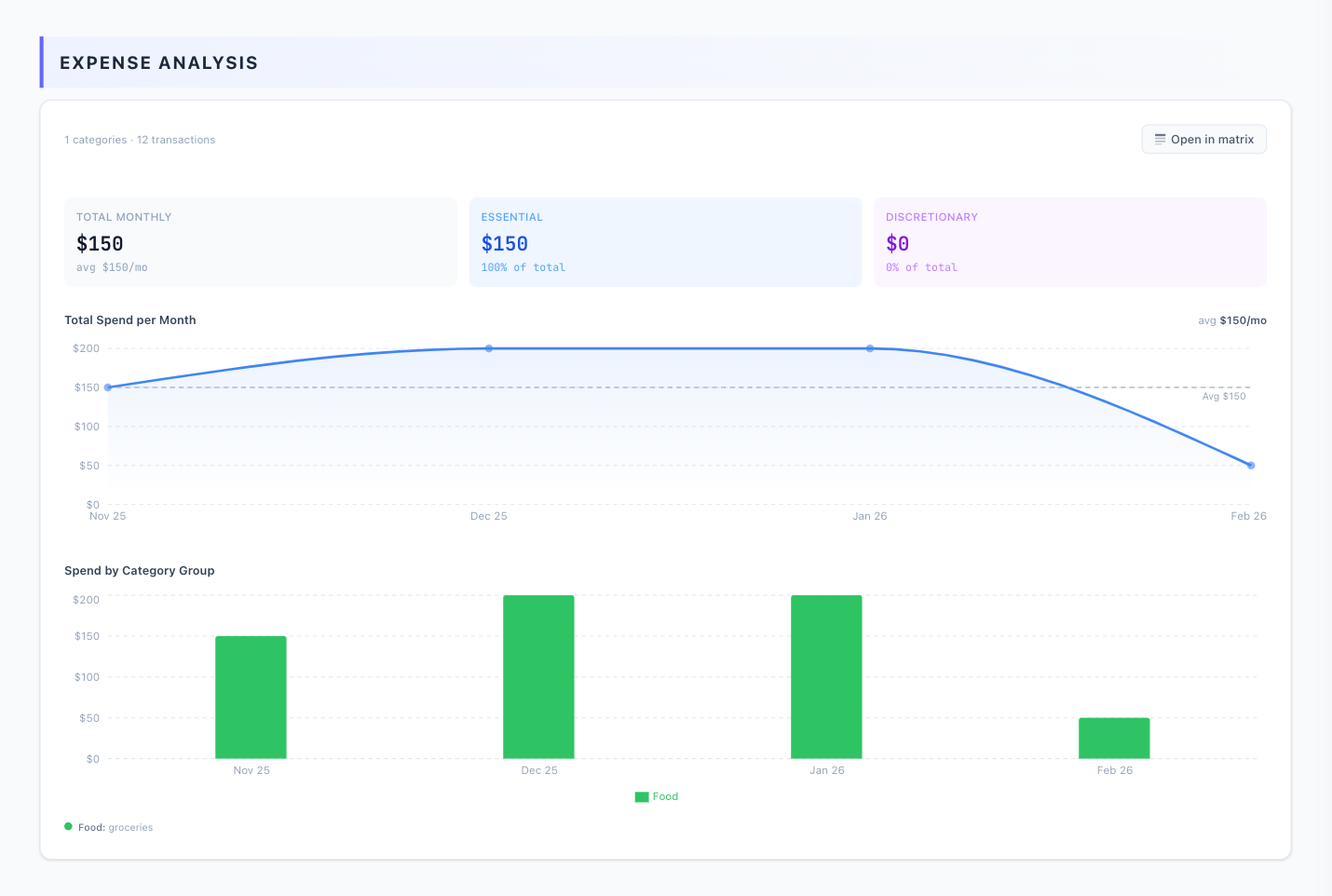Toggle the groceries category in bottom legend
The height and width of the screenshot is (896, 1332).
tap(130, 826)
